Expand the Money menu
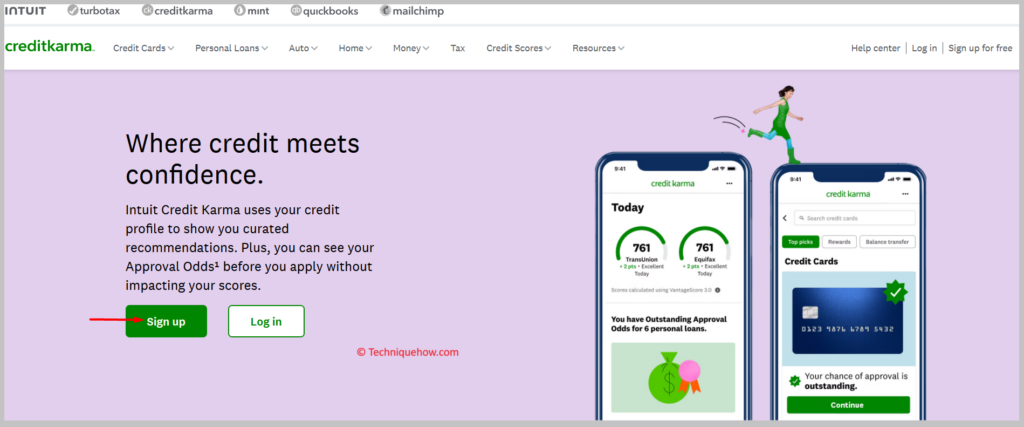 pos(411,48)
